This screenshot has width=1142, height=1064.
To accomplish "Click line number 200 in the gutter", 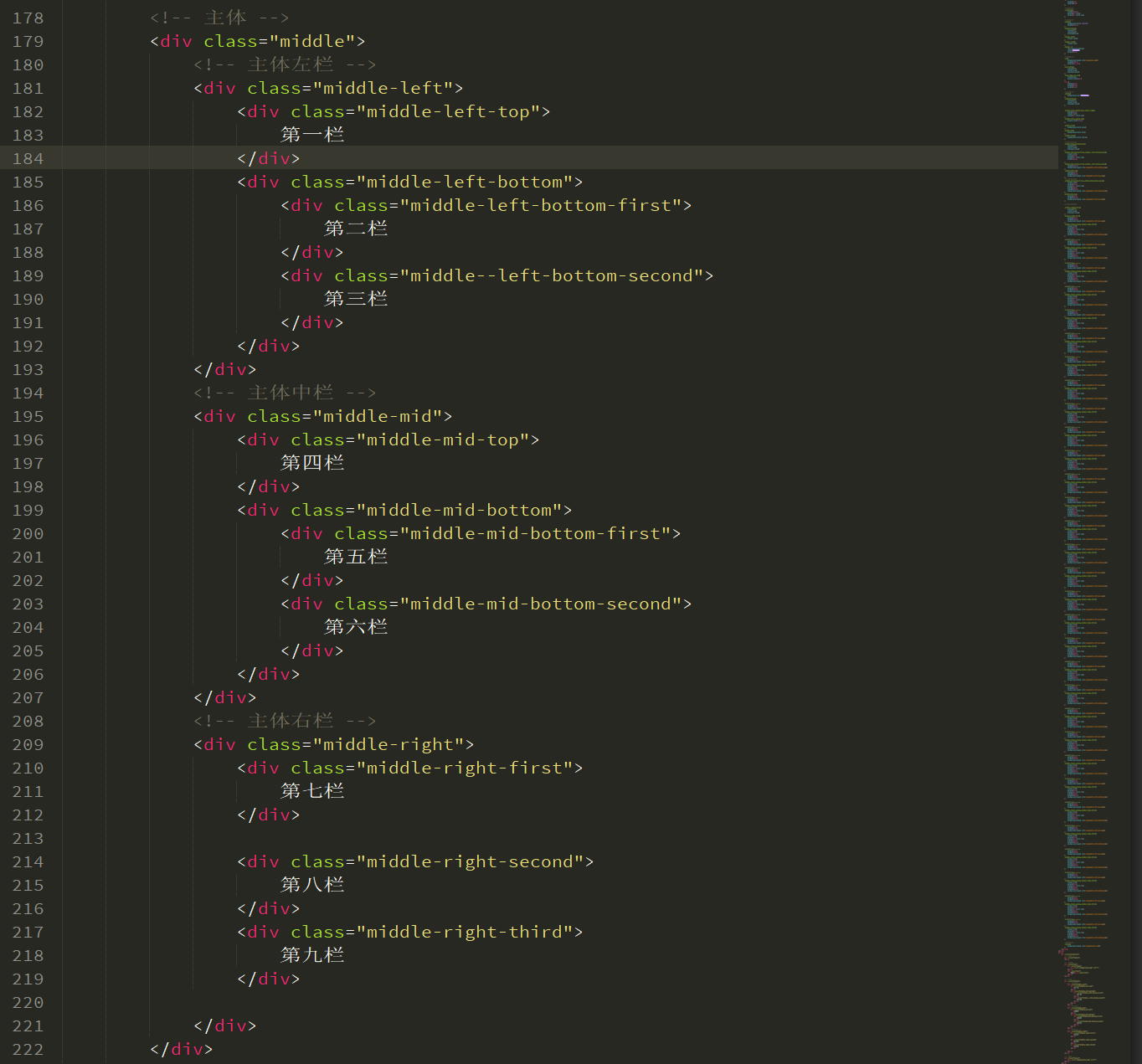I will 28,533.
